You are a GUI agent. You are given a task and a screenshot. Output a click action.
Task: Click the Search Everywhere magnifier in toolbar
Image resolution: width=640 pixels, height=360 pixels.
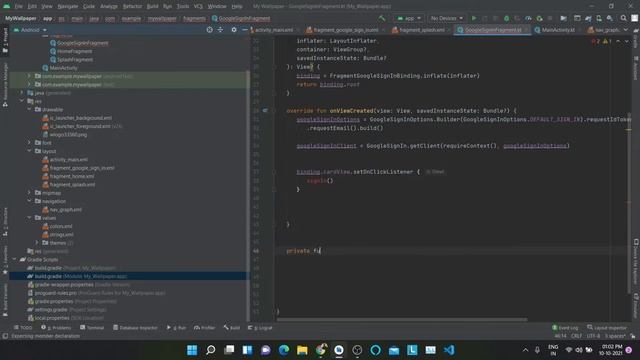coord(623,18)
